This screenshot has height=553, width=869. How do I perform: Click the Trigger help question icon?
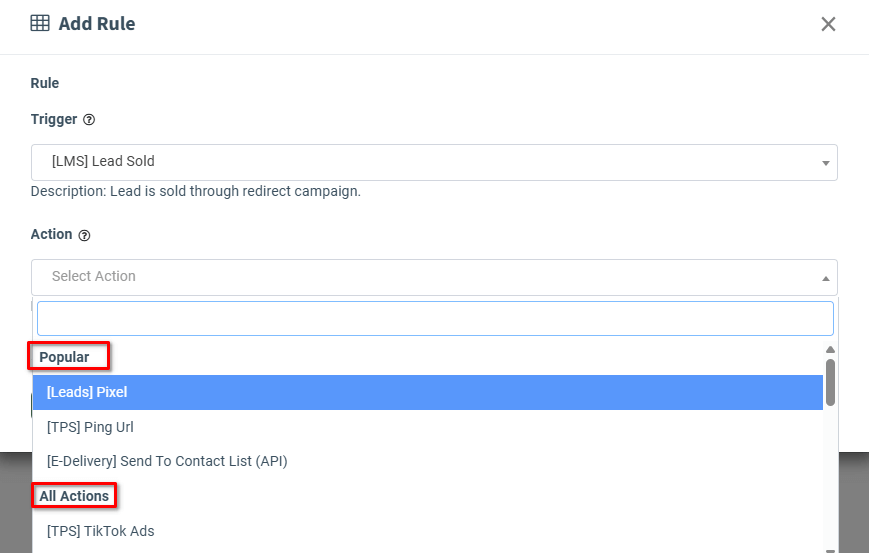(89, 120)
